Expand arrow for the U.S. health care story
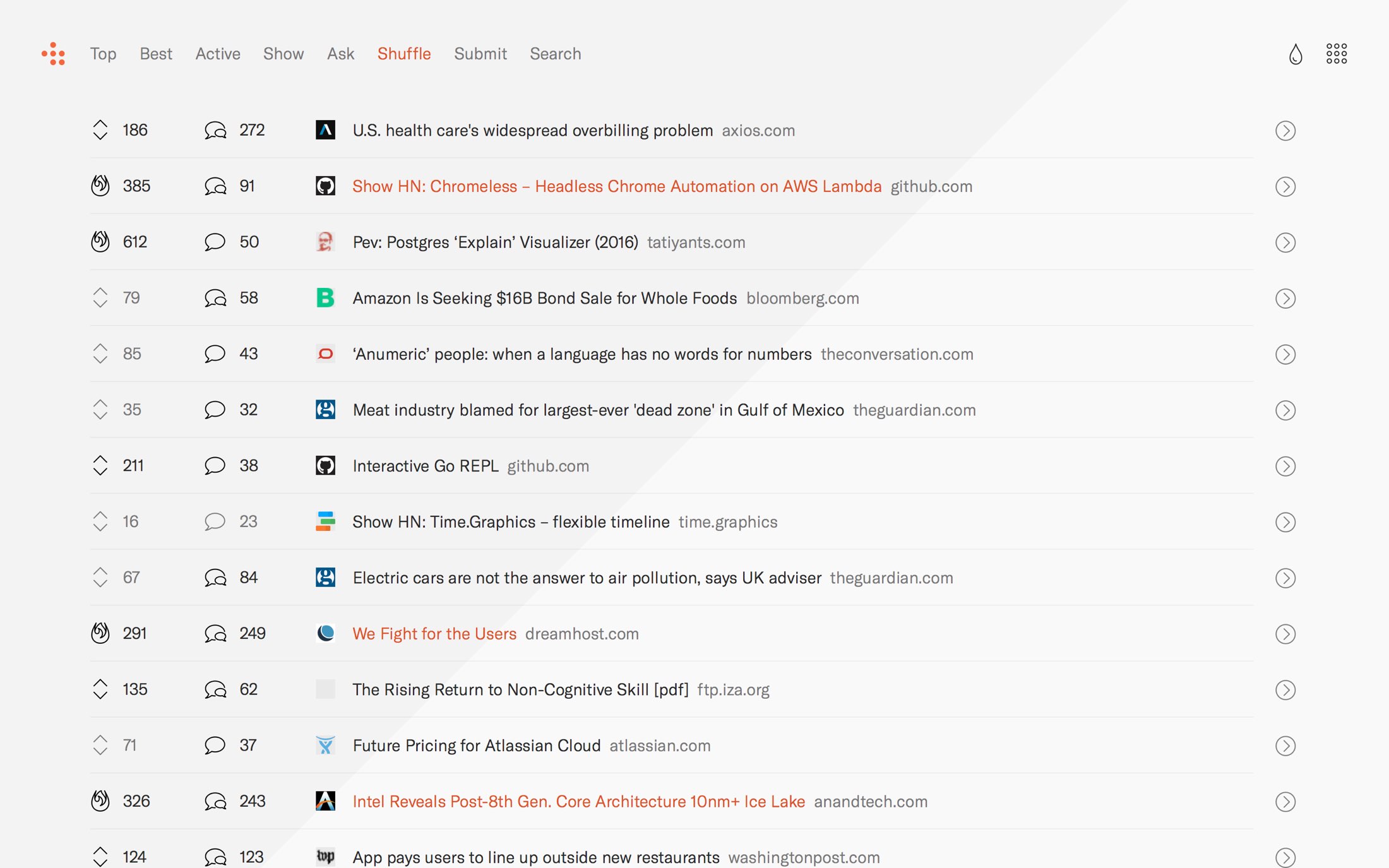This screenshot has height=868, width=1389. point(1285,131)
